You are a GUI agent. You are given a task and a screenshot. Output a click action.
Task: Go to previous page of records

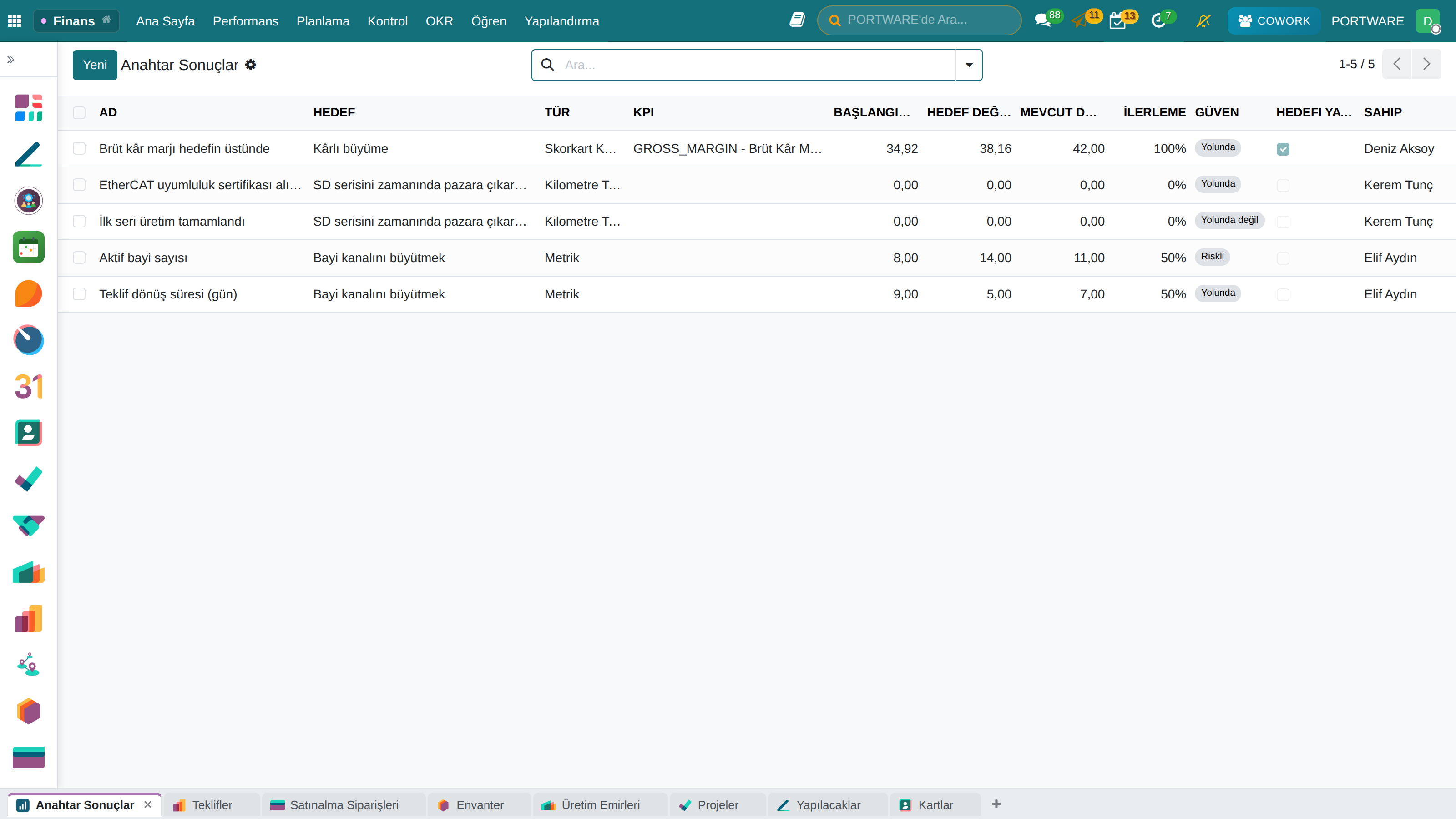pos(1397,64)
